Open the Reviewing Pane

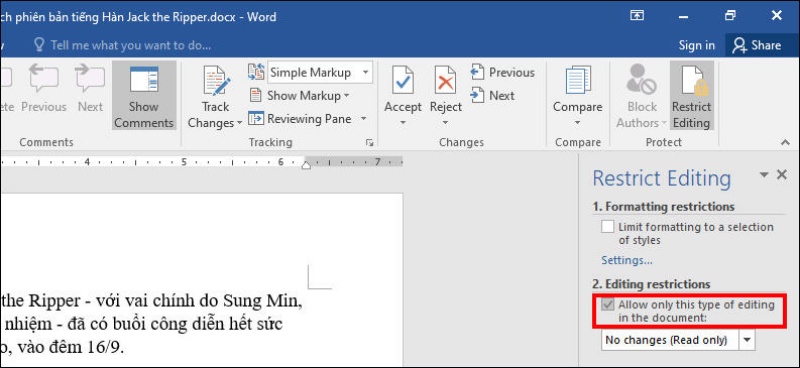coord(300,119)
